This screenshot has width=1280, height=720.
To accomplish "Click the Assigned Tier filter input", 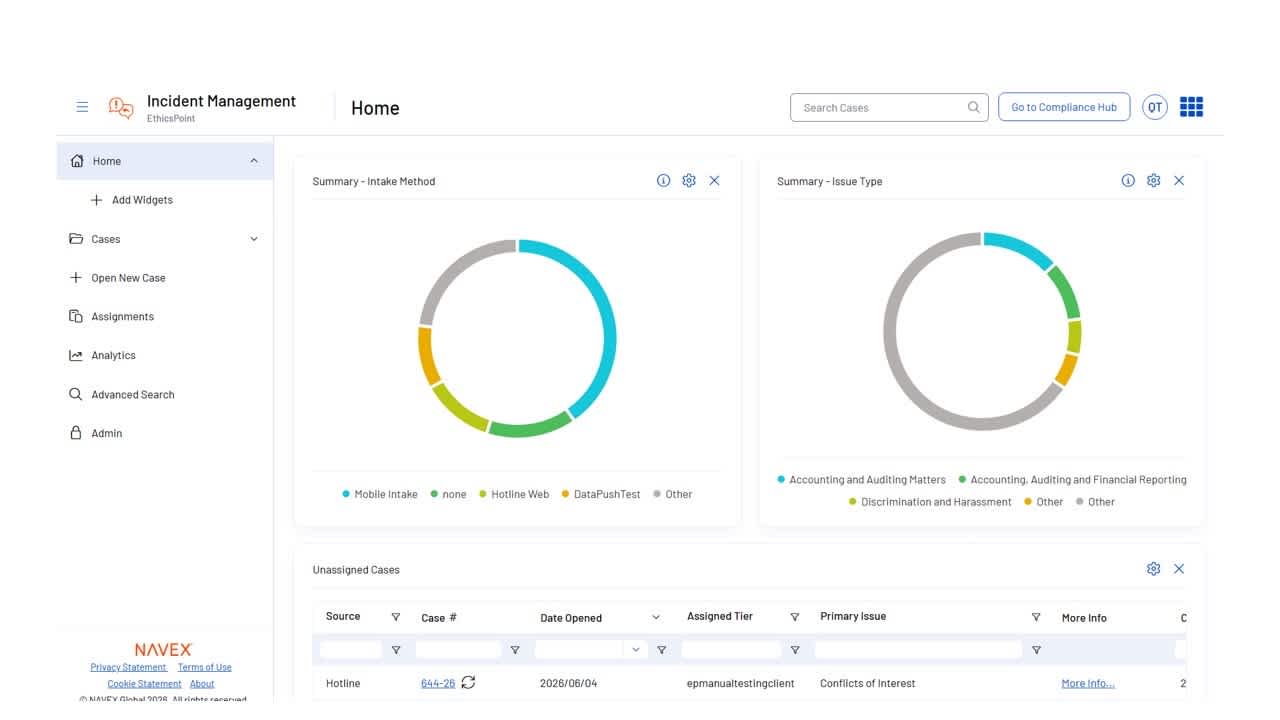I will [x=731, y=650].
